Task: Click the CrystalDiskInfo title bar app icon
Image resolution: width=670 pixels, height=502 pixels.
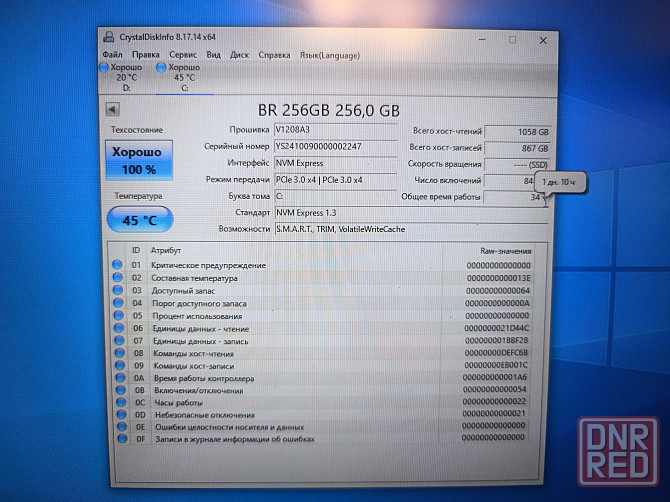Action: (107, 40)
